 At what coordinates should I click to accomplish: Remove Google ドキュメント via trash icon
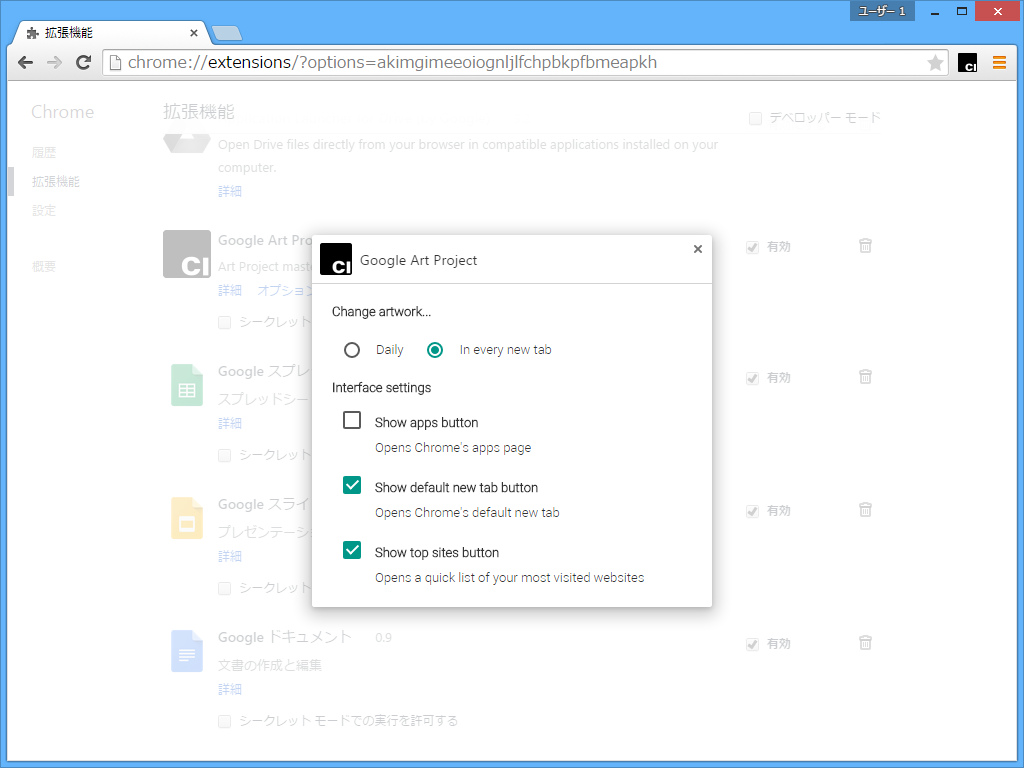pyautogui.click(x=865, y=643)
